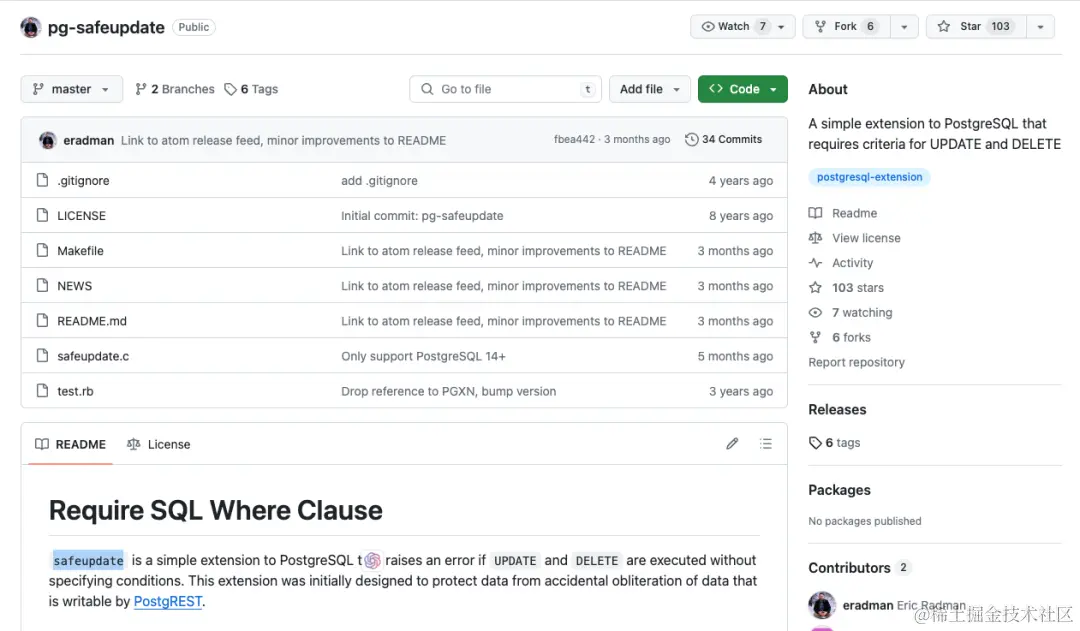Open the LICENSE file
The height and width of the screenshot is (631, 1080).
[81, 216]
